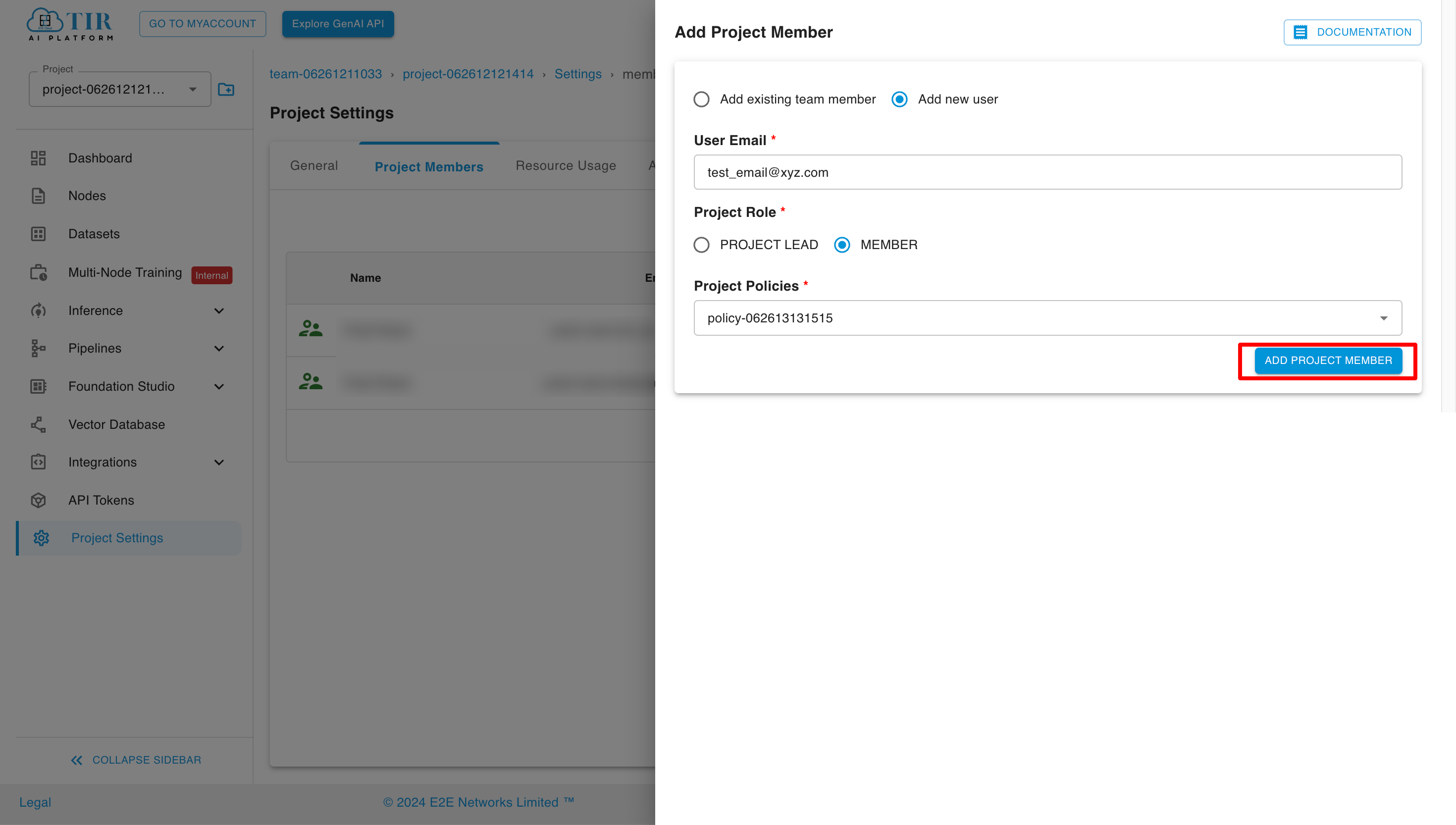
Task: Click the Nodes icon in sidebar
Action: [39, 196]
